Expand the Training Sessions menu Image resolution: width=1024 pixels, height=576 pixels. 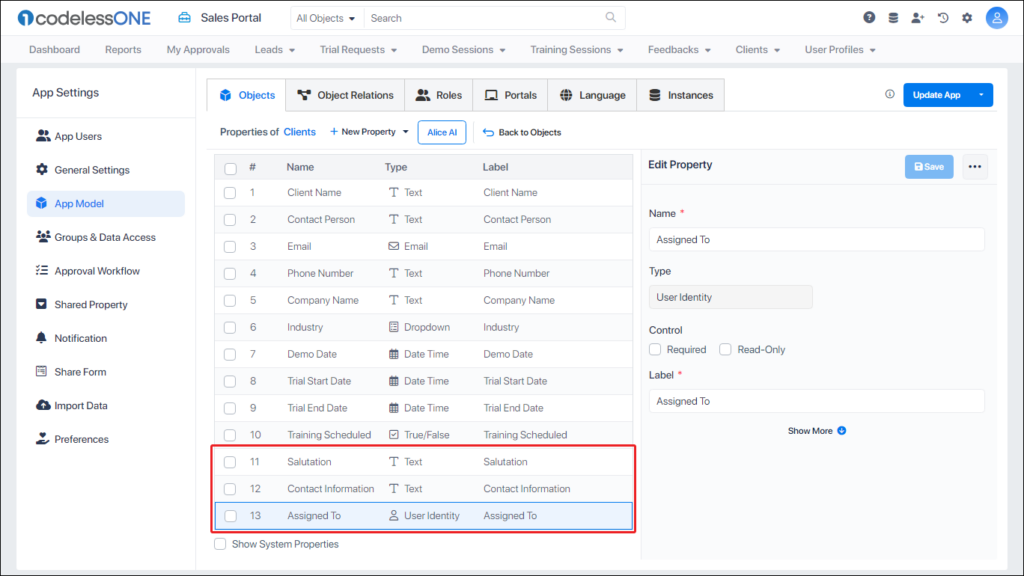(x=576, y=50)
